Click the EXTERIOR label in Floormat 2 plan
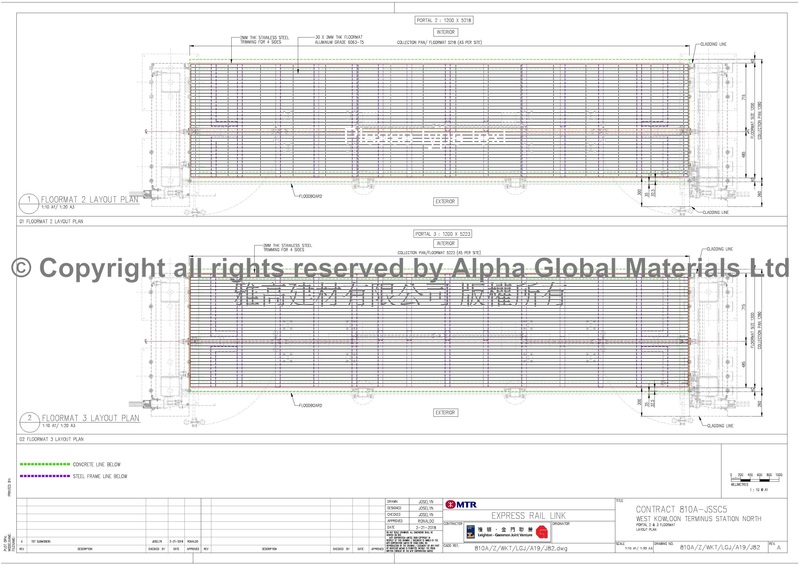800x565 pixels. point(444,201)
